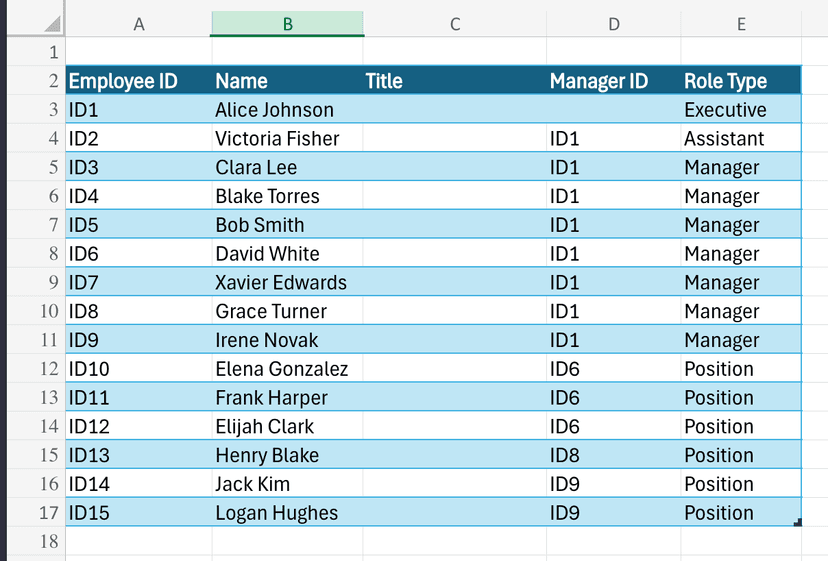828x561 pixels.
Task: Select the Title header cell
Action: coord(455,82)
